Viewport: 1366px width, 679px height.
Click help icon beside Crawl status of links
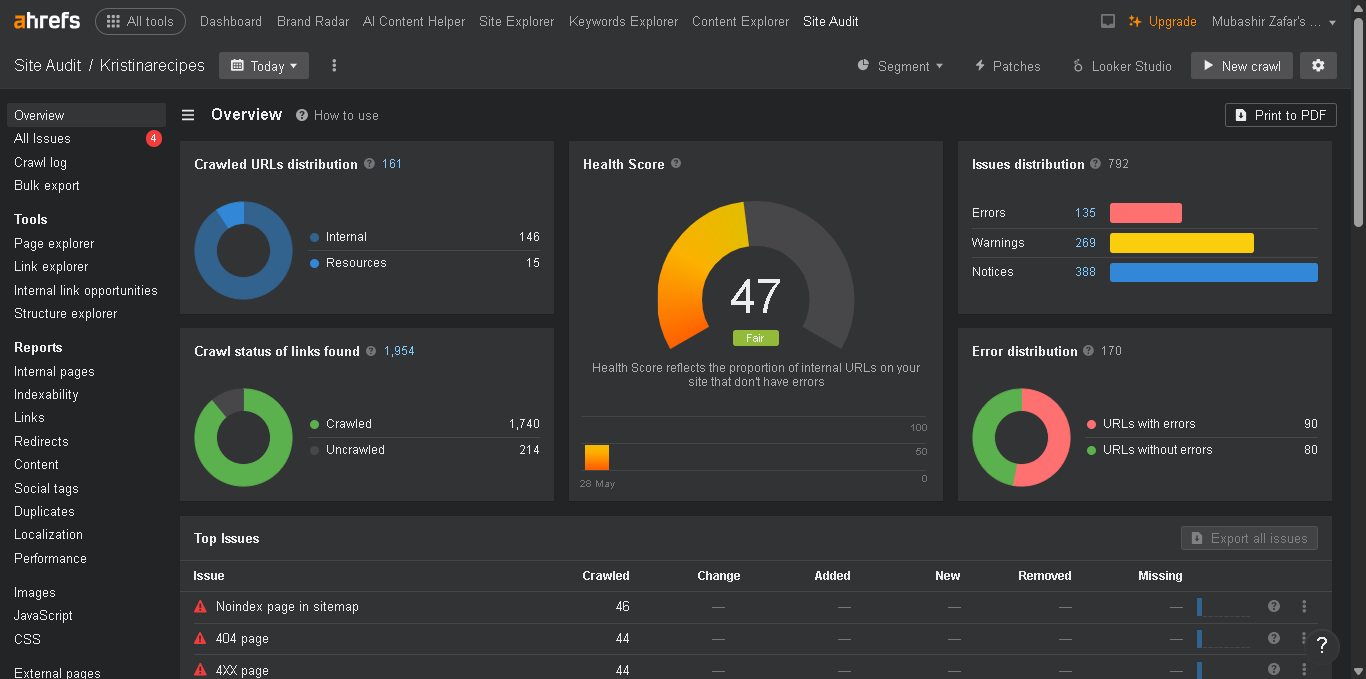point(371,351)
